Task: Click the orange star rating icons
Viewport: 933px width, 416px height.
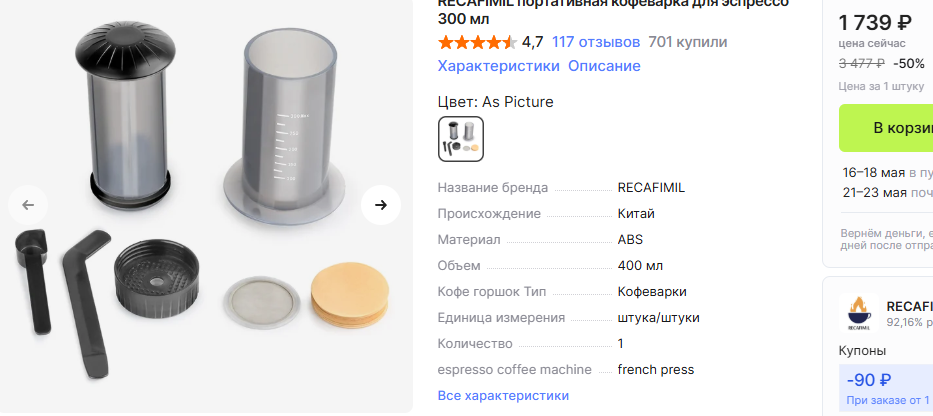Action: click(477, 42)
